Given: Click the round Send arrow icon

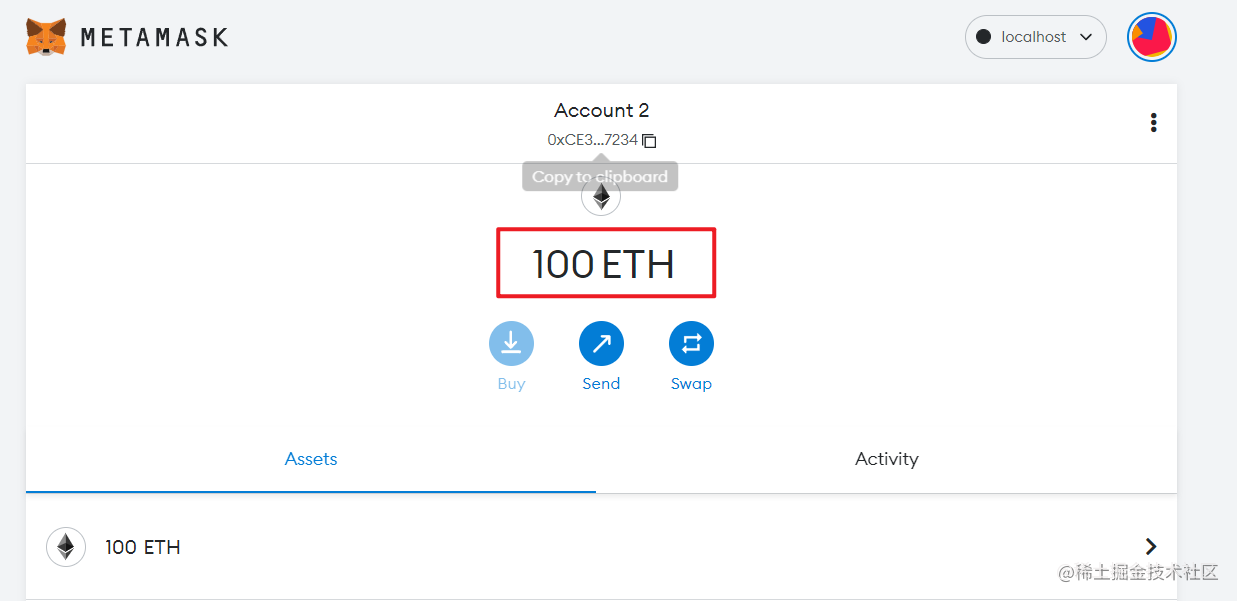Looking at the screenshot, I should [x=601, y=344].
